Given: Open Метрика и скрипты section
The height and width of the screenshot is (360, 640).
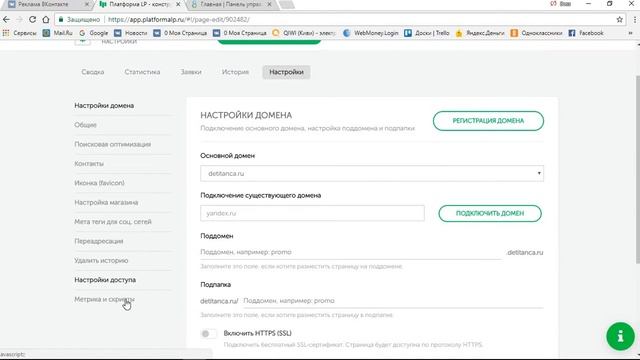Looking at the screenshot, I should point(104,299).
